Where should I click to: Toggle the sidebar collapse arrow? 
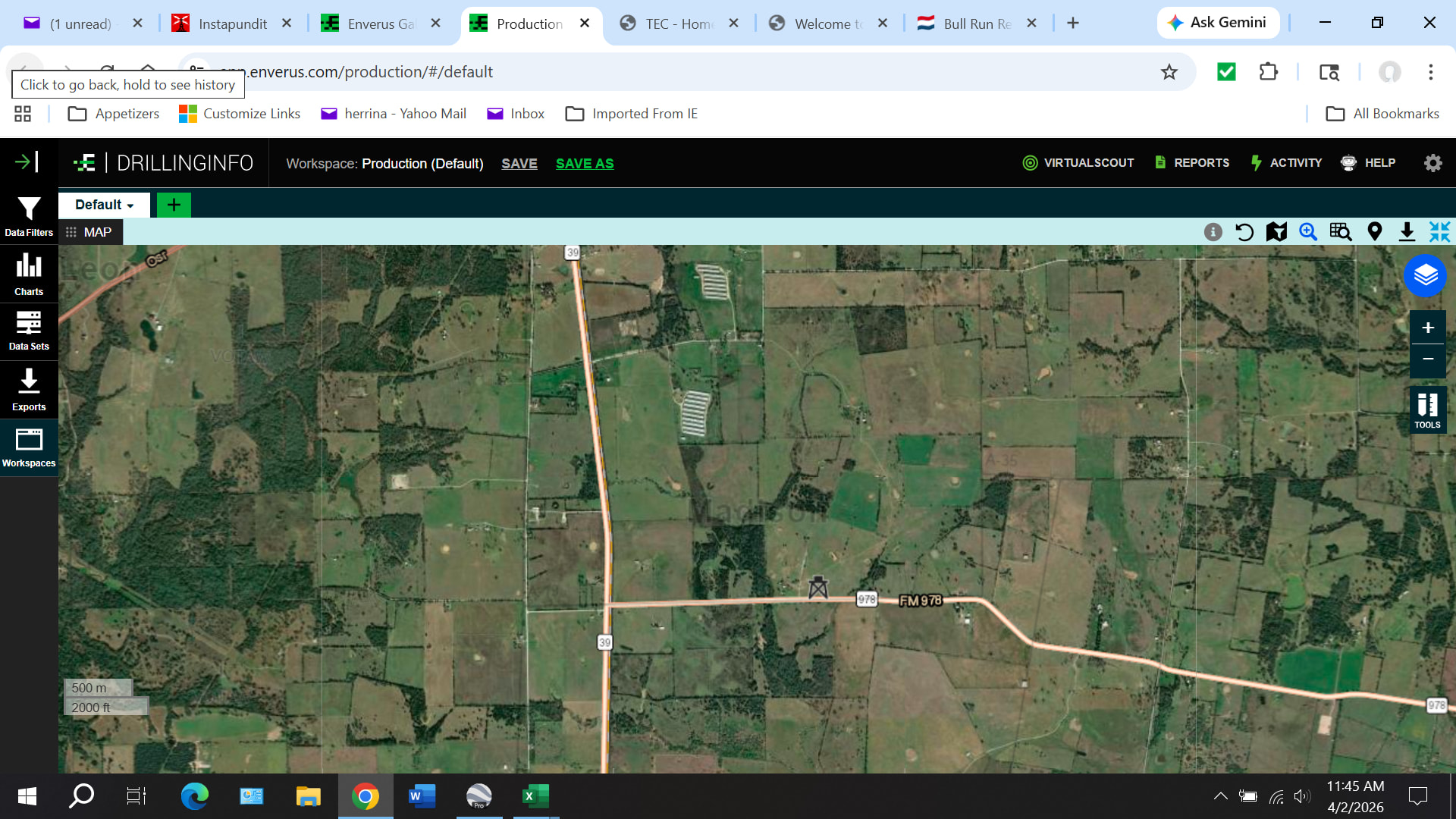27,162
